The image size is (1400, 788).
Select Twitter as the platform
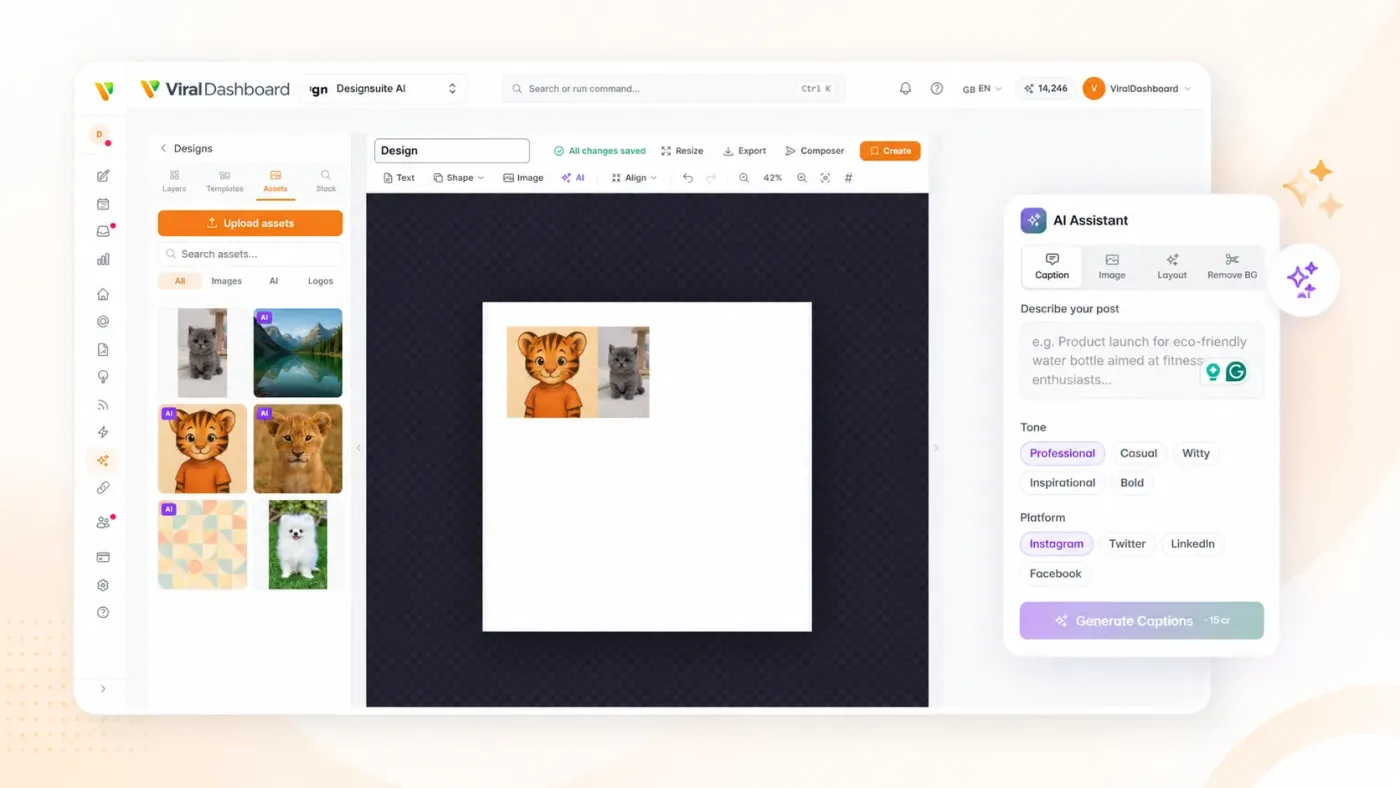tap(1127, 544)
